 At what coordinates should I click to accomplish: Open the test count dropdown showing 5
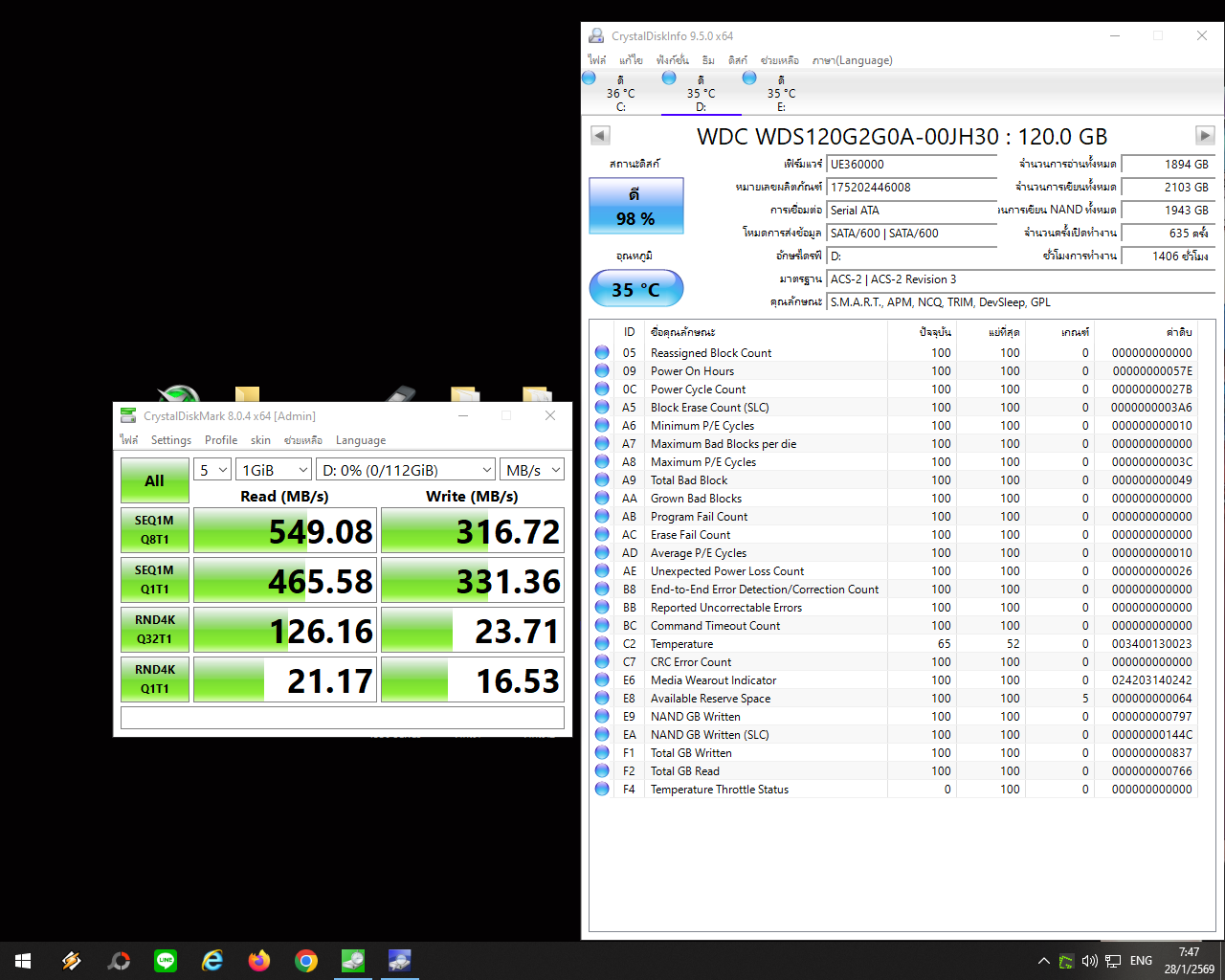coord(212,470)
